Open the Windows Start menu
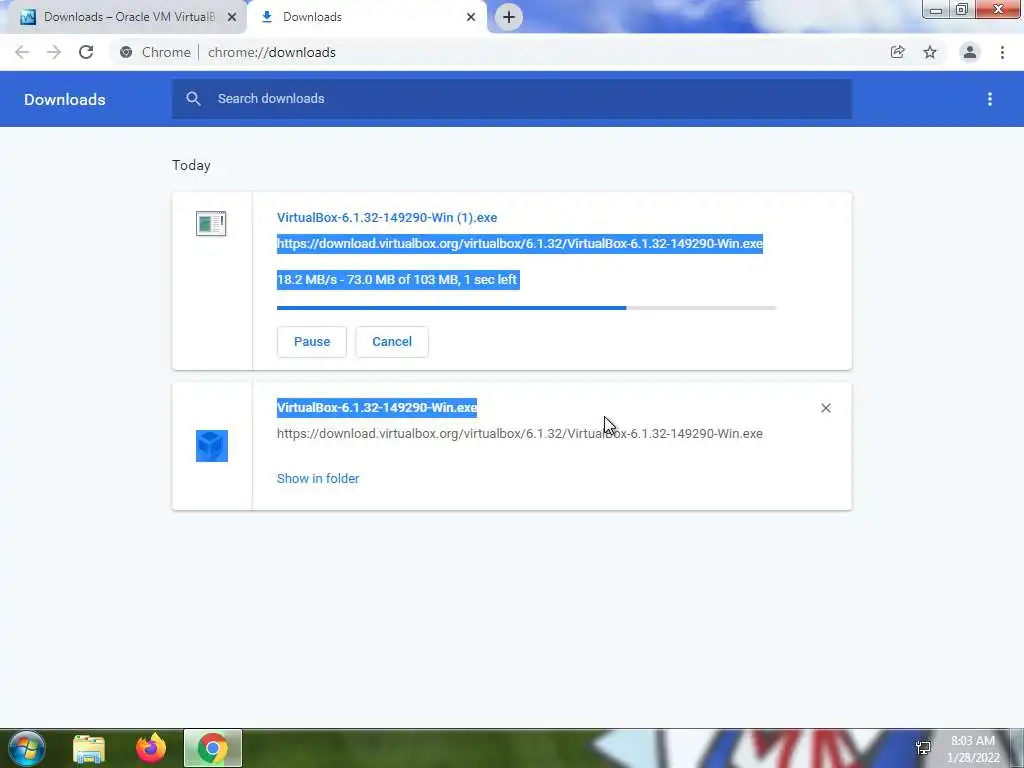This screenshot has width=1024, height=768. click(x=27, y=748)
